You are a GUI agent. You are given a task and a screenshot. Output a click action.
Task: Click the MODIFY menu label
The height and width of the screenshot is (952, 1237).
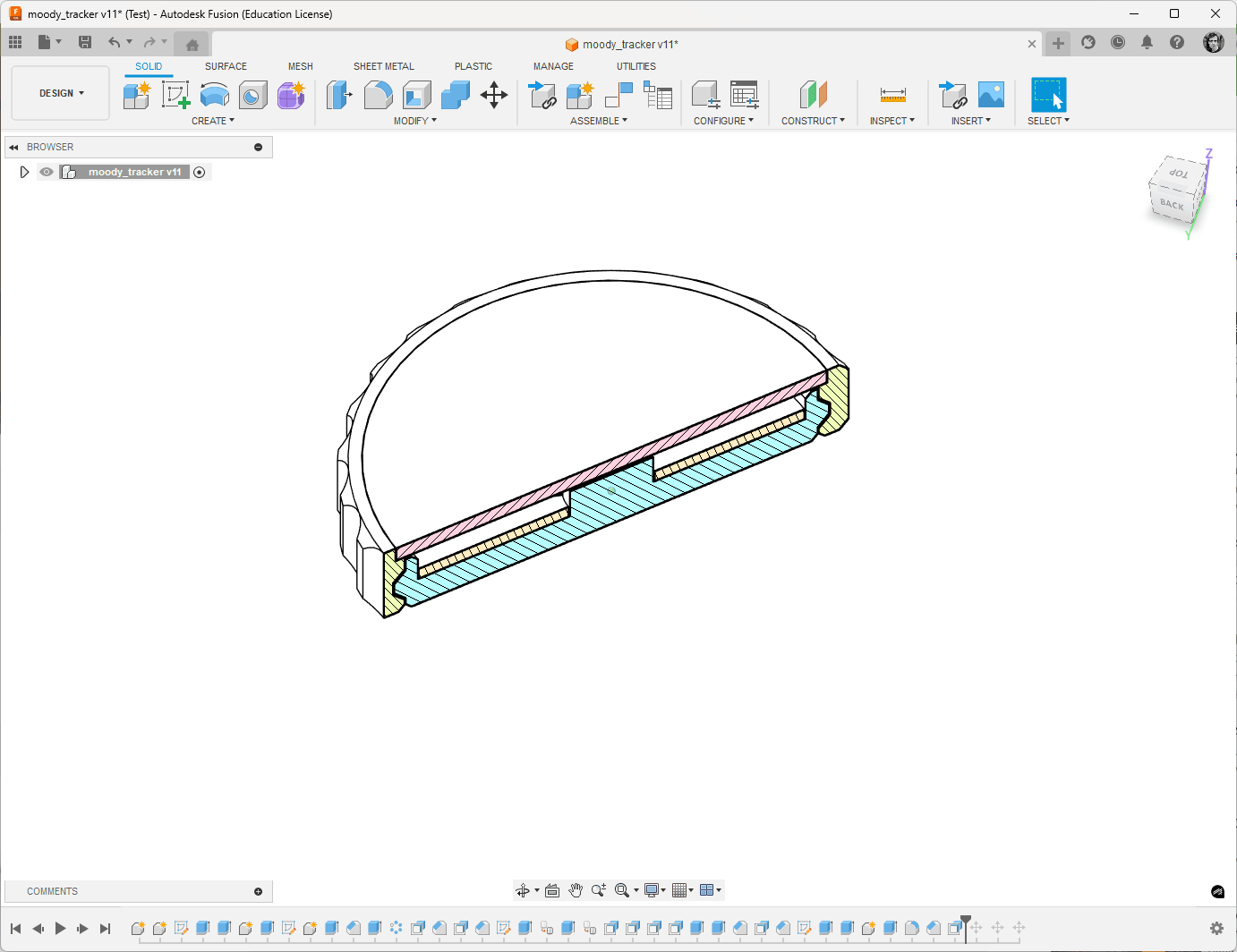point(414,121)
